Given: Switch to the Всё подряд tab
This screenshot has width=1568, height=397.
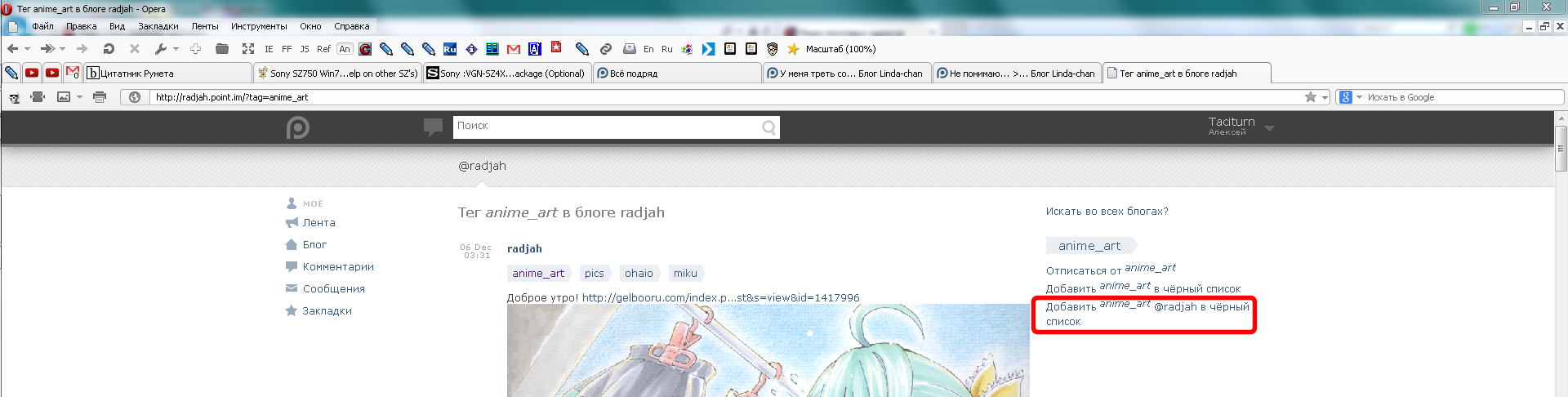Looking at the screenshot, I should 677,73.
